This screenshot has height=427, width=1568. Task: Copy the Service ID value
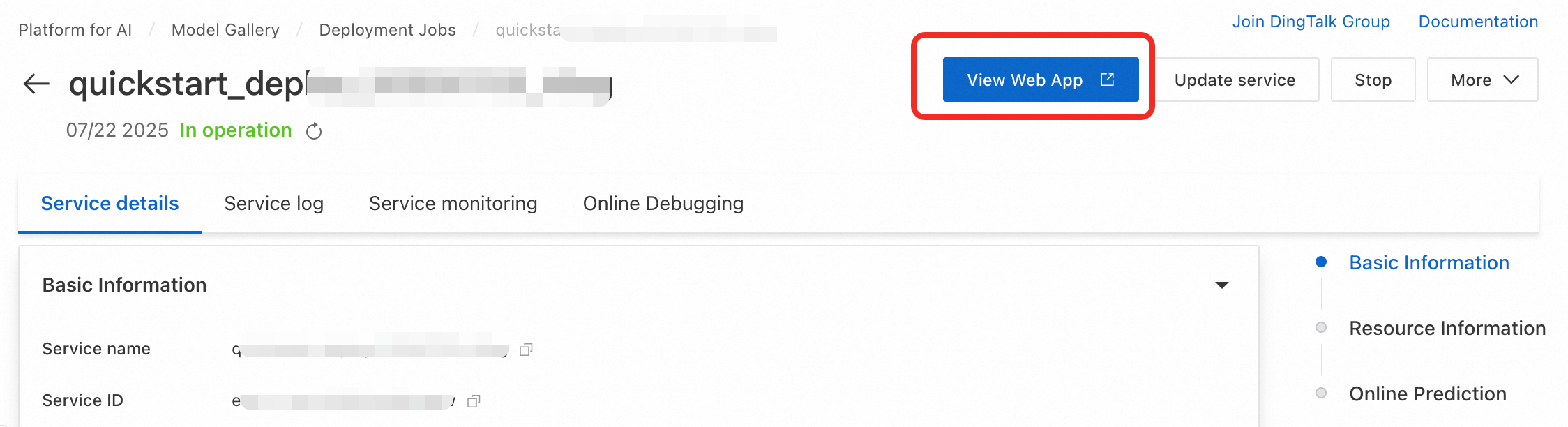click(x=474, y=401)
